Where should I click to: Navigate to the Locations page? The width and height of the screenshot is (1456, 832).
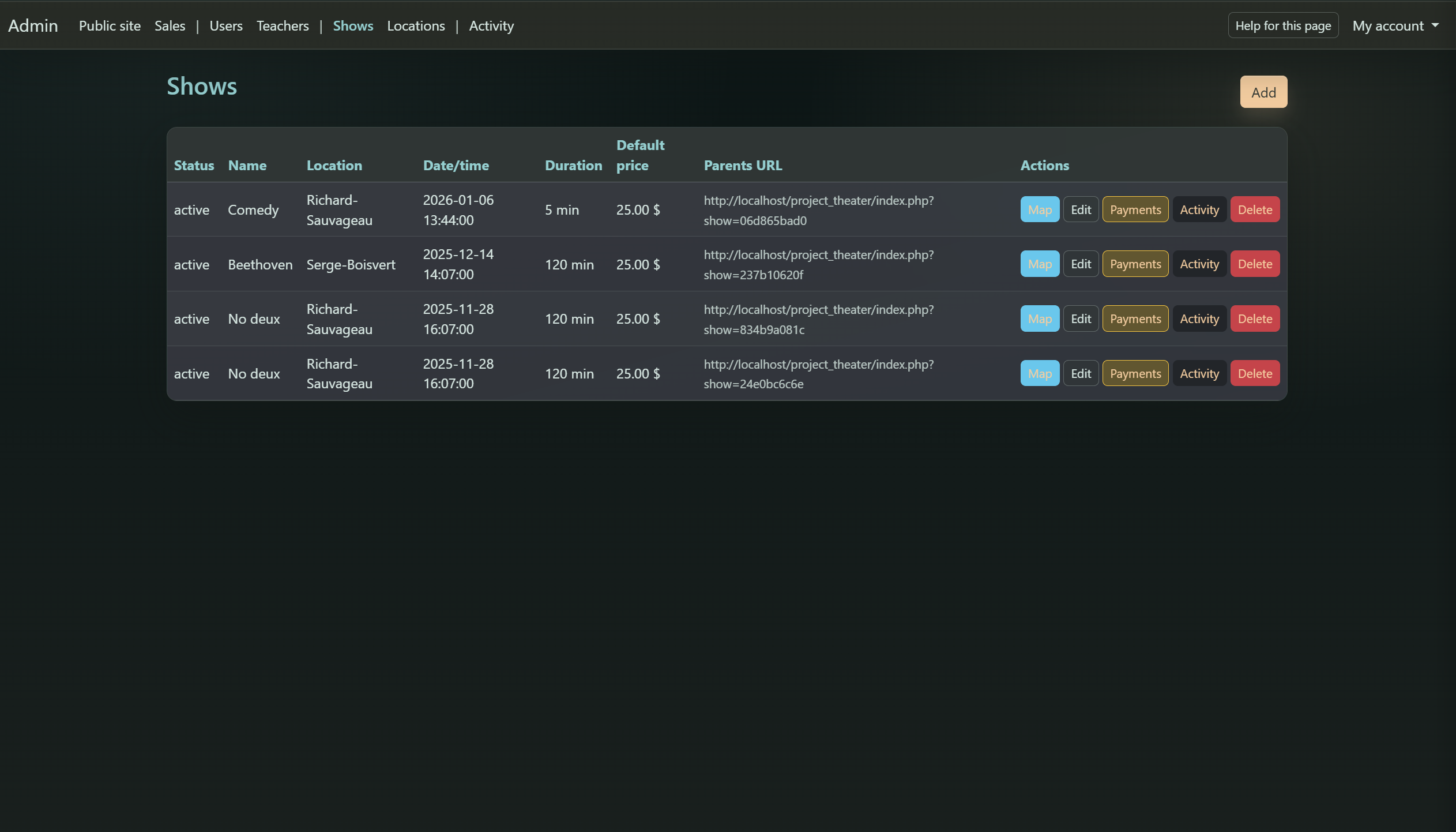coord(416,25)
